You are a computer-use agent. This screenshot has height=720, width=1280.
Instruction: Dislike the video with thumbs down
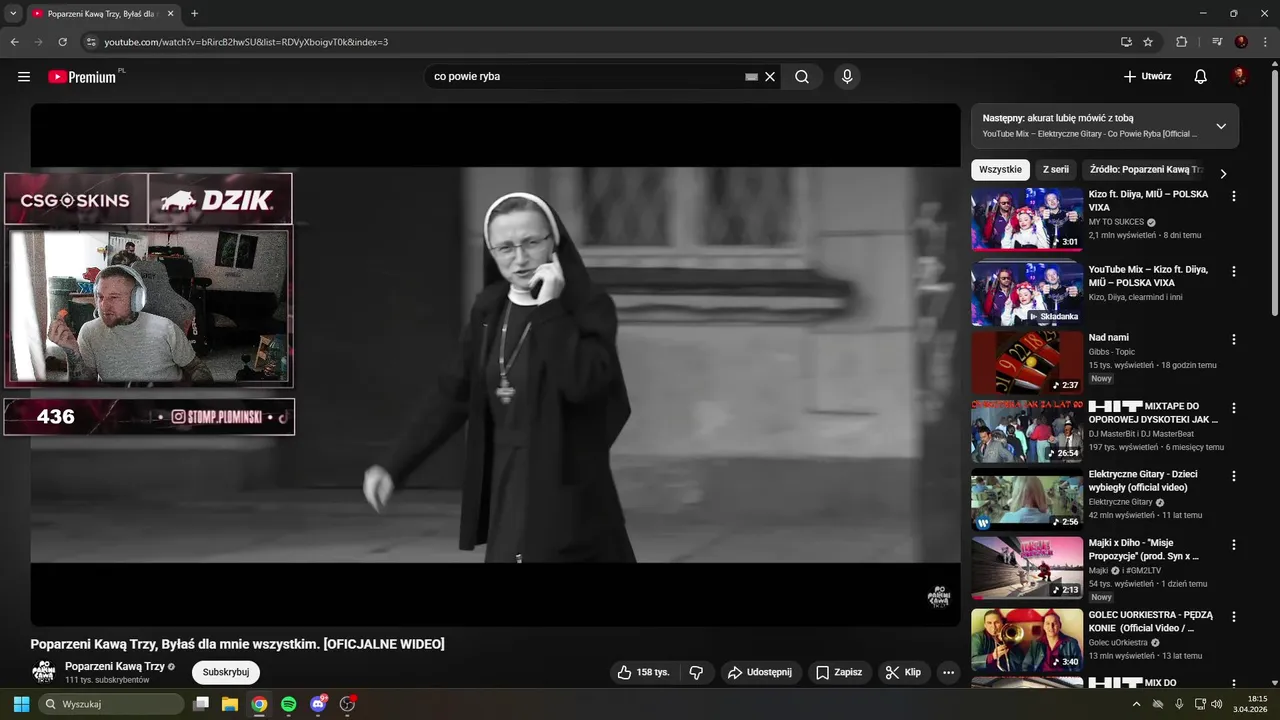697,672
